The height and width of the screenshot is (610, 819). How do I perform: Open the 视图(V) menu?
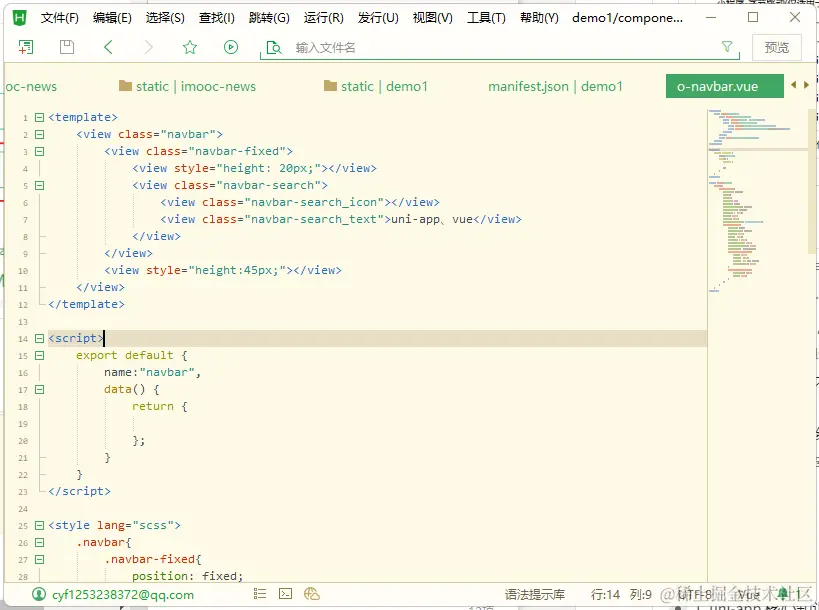432,18
